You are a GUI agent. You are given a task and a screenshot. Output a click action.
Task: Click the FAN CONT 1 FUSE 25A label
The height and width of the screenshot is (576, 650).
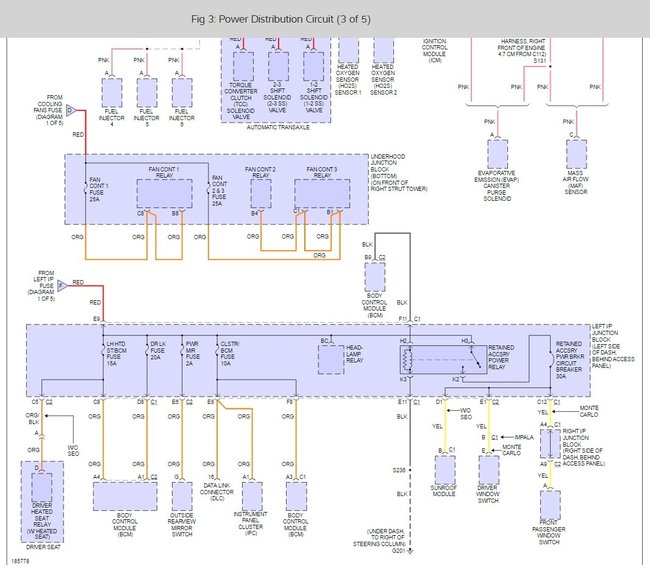(x=98, y=190)
